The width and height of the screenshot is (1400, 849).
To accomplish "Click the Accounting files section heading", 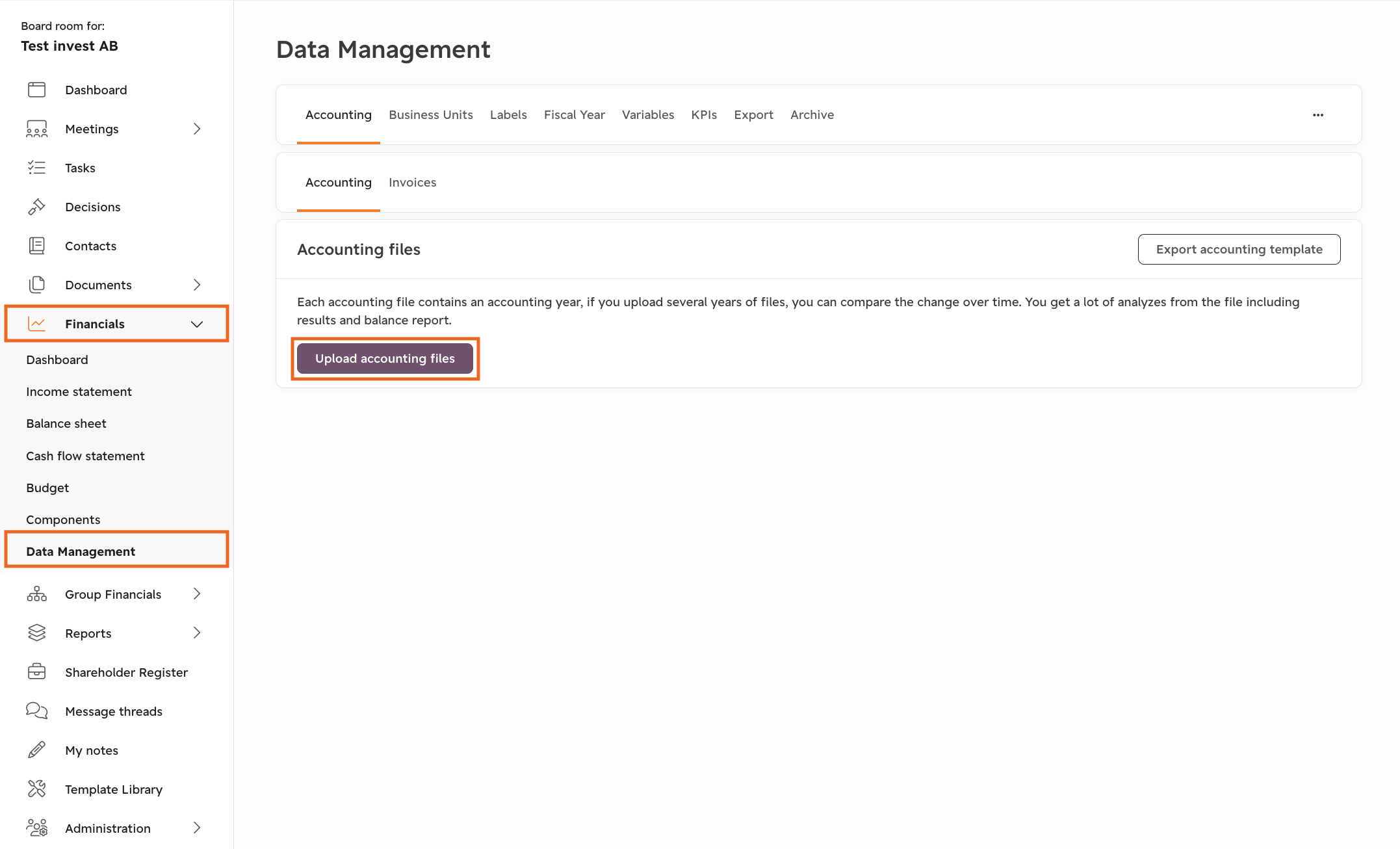I will [359, 250].
